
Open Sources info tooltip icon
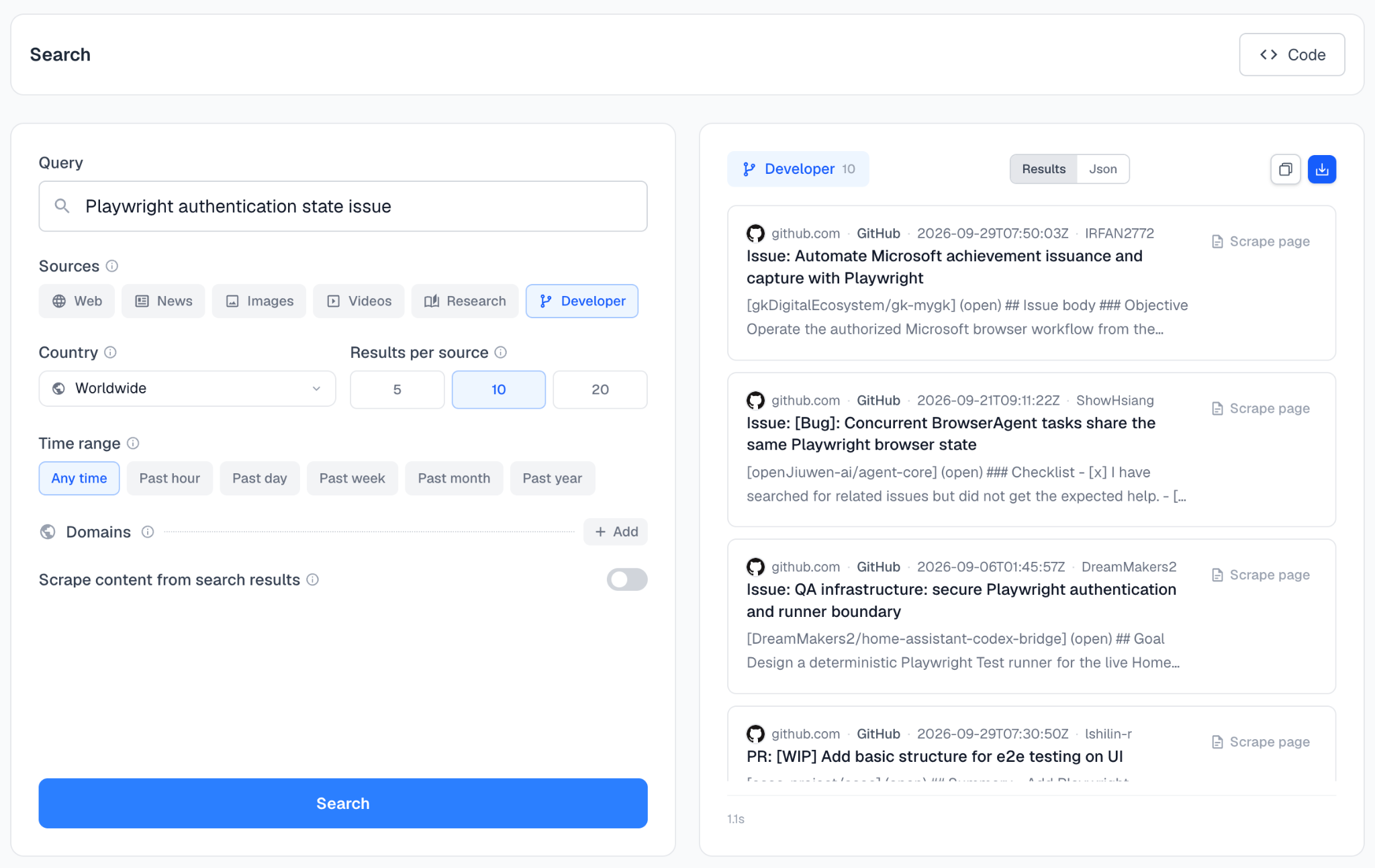(x=112, y=266)
